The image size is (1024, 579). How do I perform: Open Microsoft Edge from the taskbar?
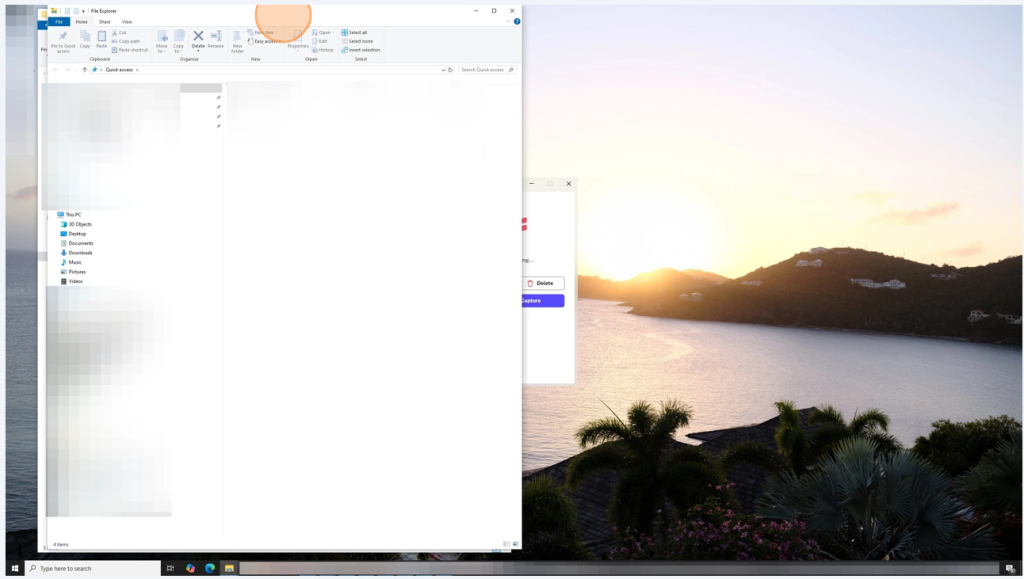tap(210, 568)
